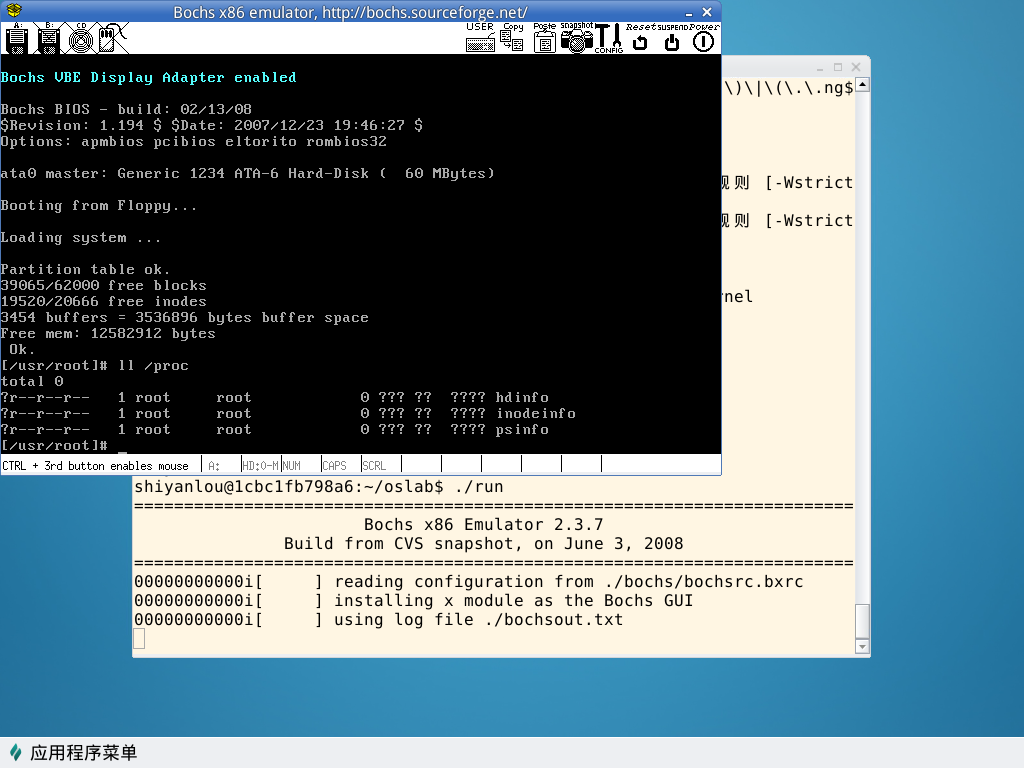Click the CAPS indicator in status bar
Screen dimensions: 1024x768
tap(334, 466)
